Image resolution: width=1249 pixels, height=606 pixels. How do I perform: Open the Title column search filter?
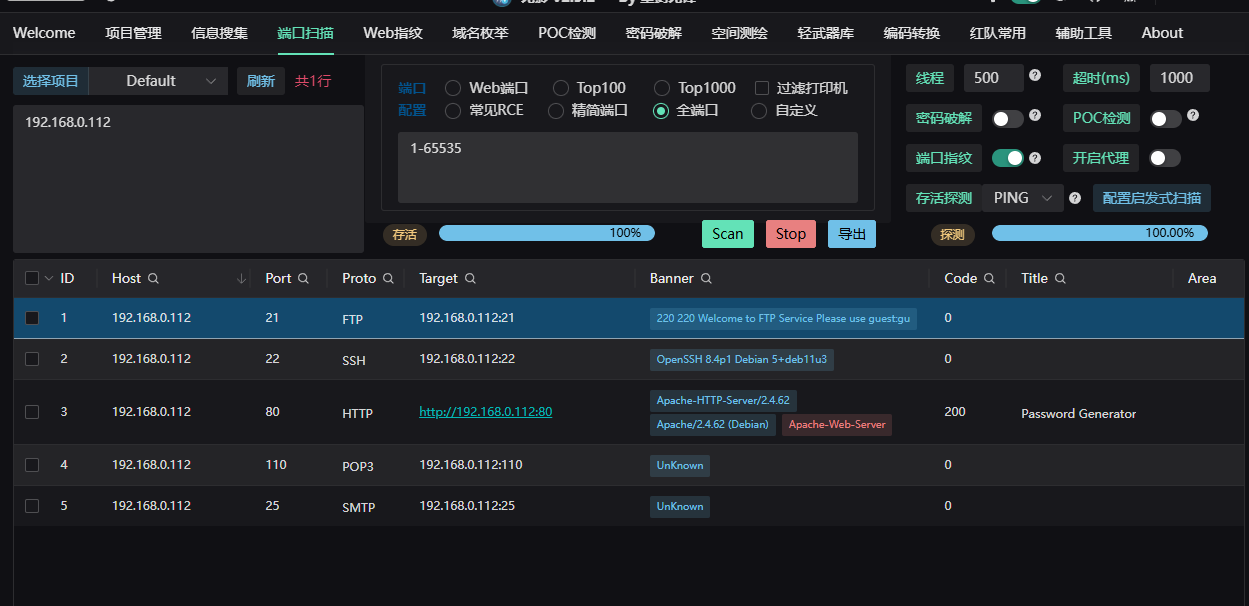click(1060, 279)
